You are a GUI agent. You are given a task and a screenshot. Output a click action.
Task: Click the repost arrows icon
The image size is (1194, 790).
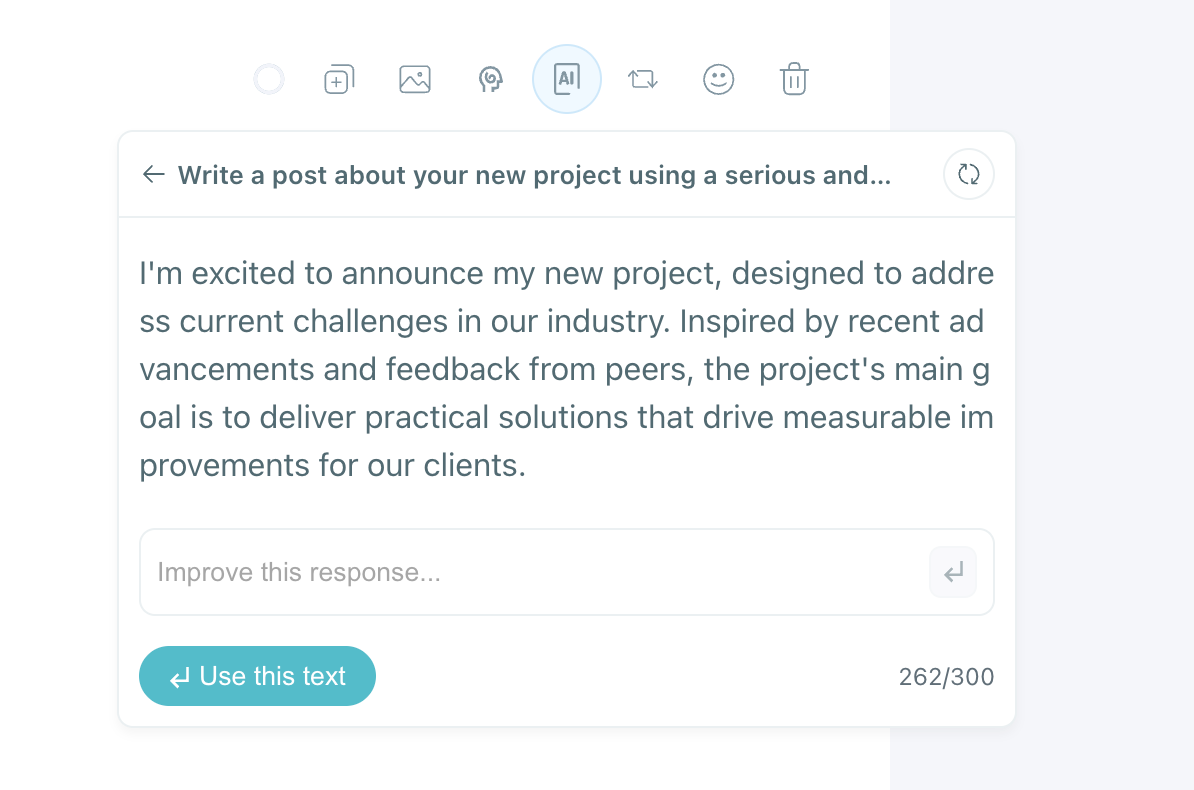click(x=642, y=79)
